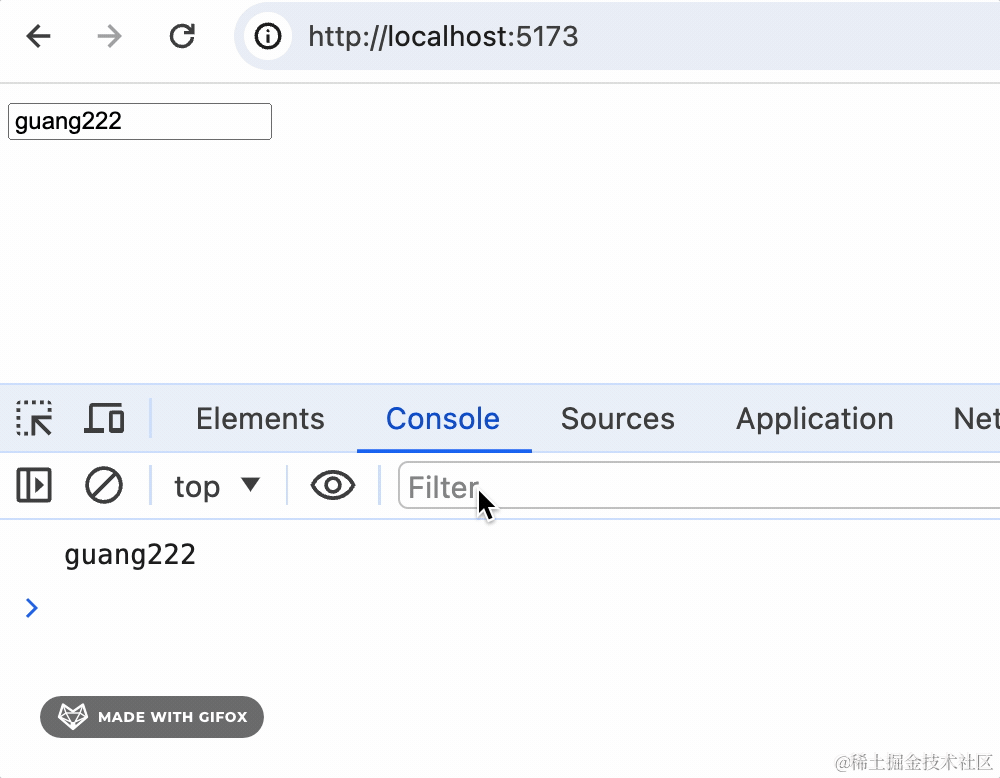
Task: Reload the localhost page
Action: 181,37
